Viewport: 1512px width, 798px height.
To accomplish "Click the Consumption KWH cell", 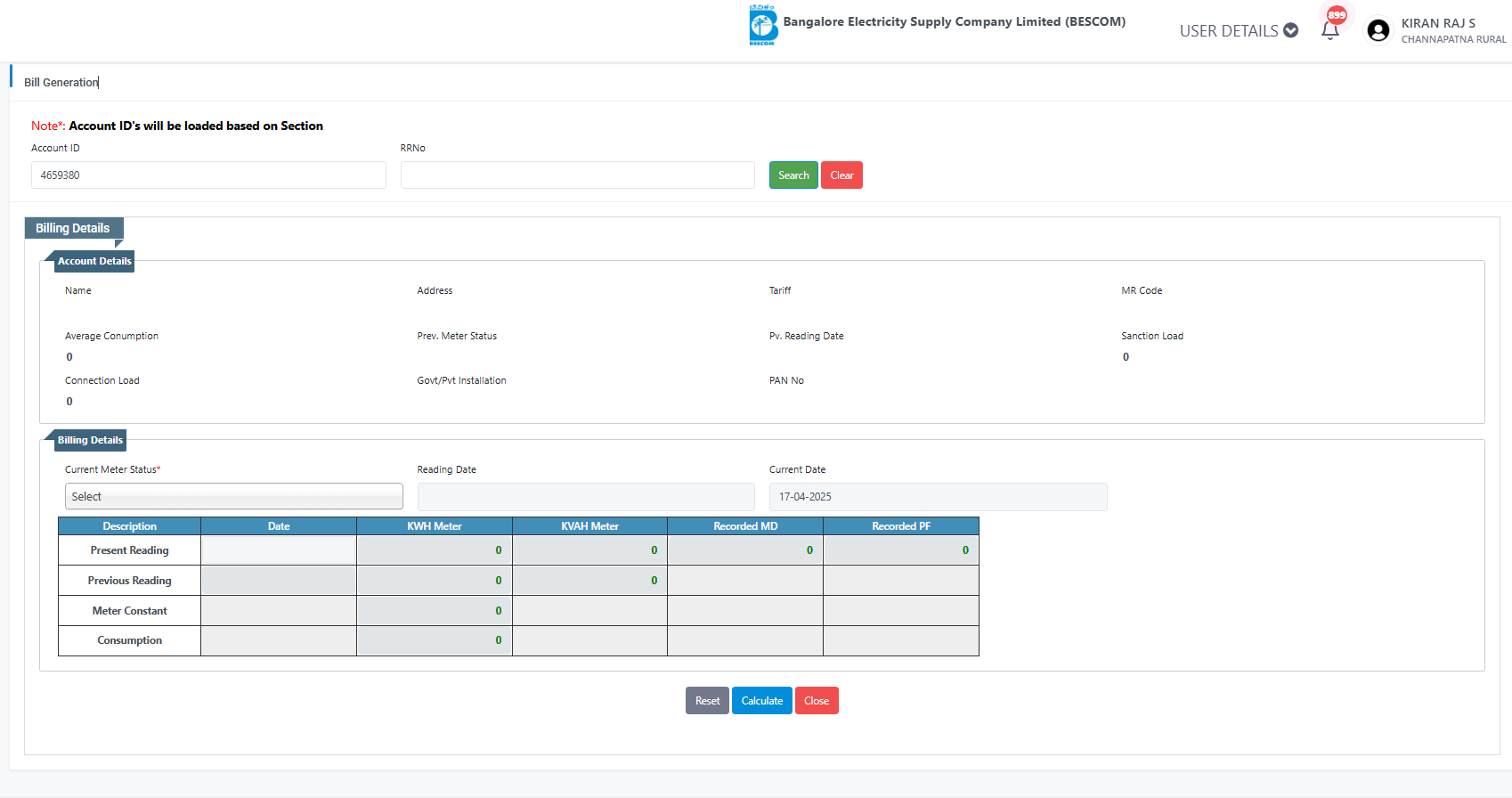I will pos(435,640).
